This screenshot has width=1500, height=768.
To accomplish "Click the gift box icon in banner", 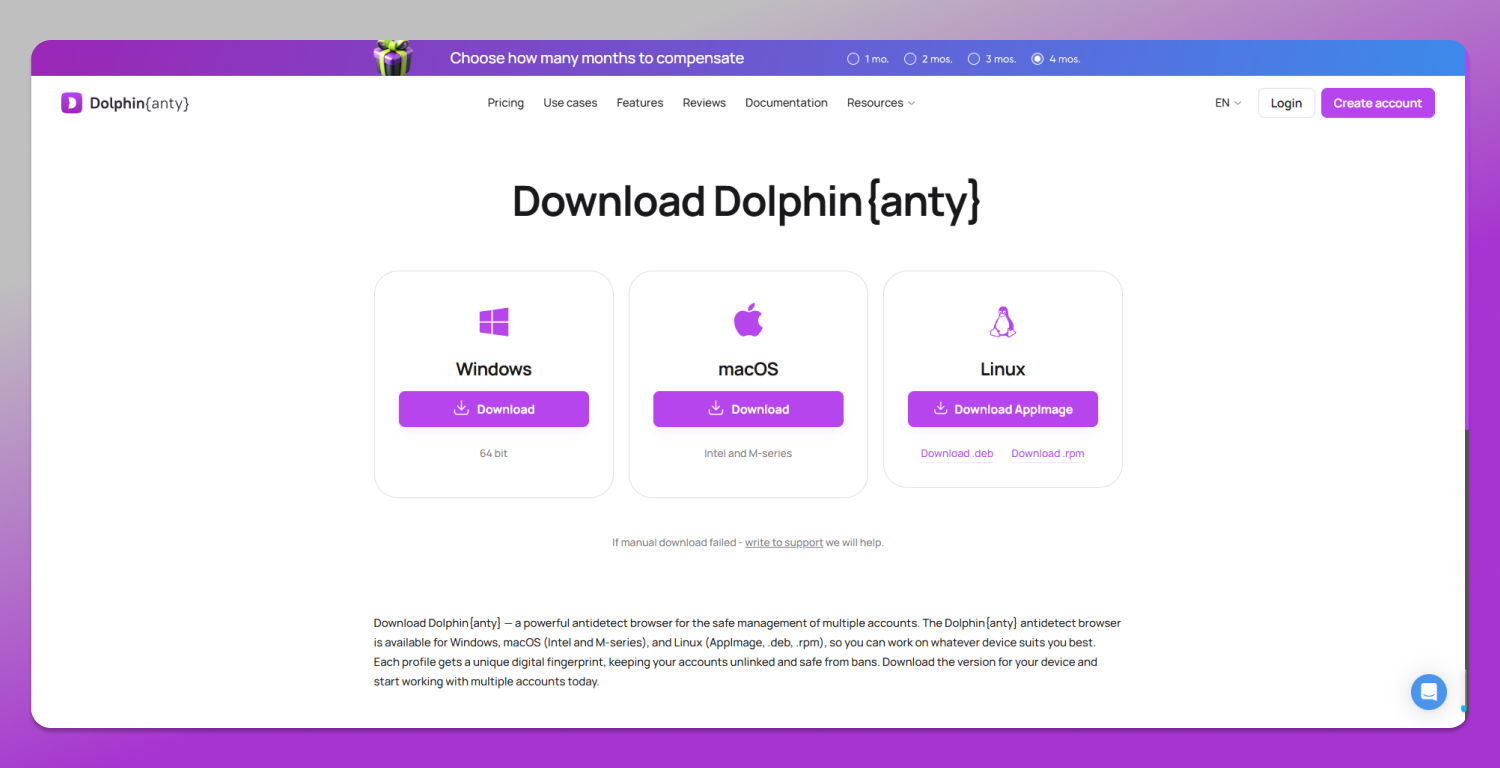I will [x=393, y=57].
